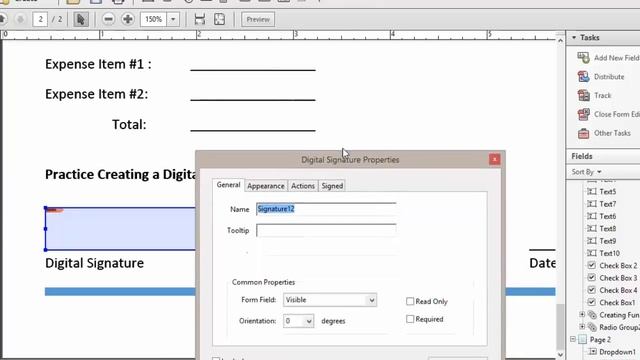Switch to the Signed tab
This screenshot has width=640, height=360.
coord(332,186)
